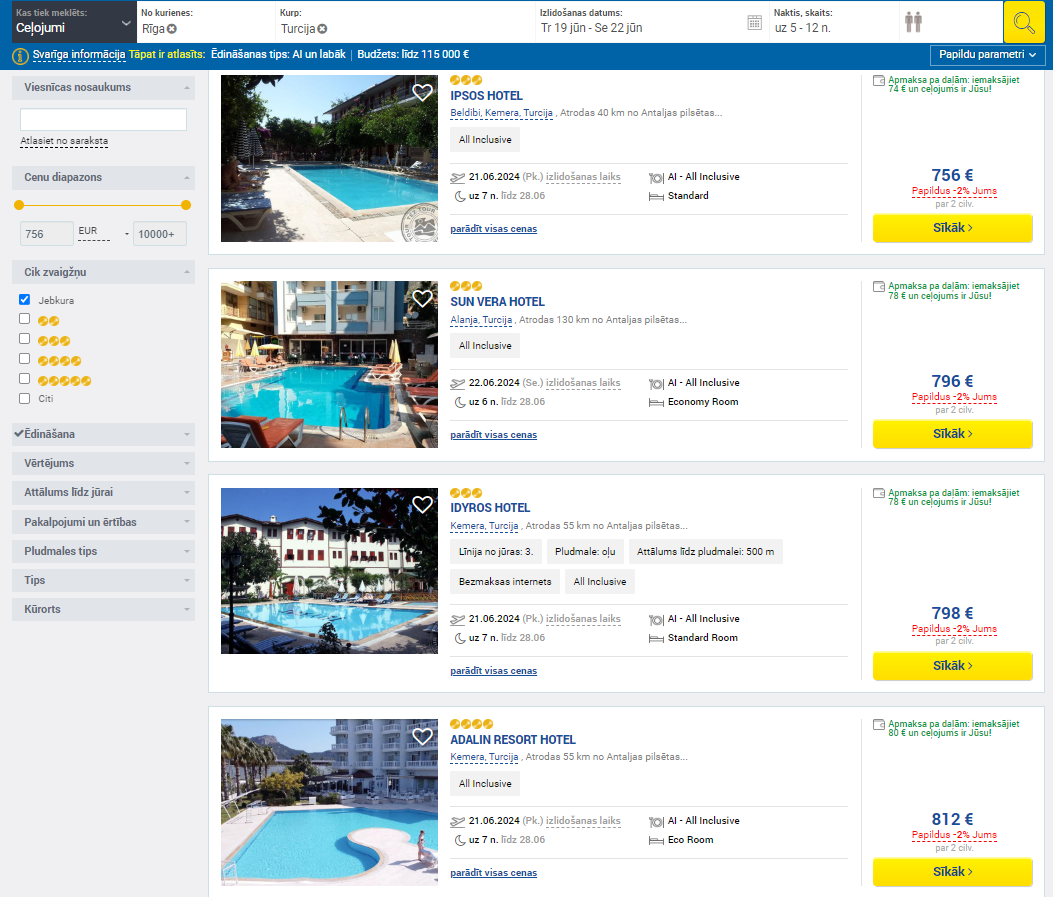The width and height of the screenshot is (1053, 897).
Task: Click the hotel name search input field
Action: click(x=103, y=120)
